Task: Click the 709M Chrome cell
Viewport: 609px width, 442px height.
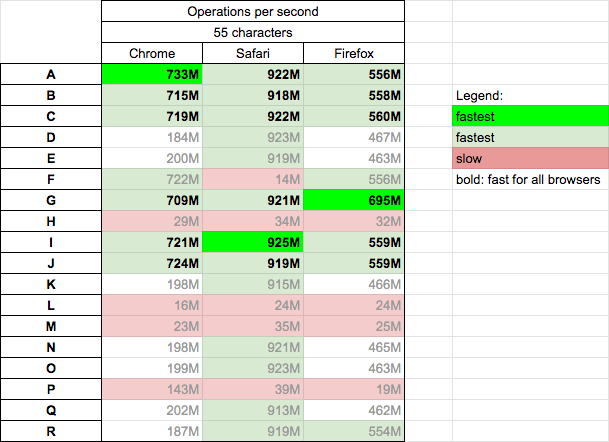Action: (x=152, y=200)
